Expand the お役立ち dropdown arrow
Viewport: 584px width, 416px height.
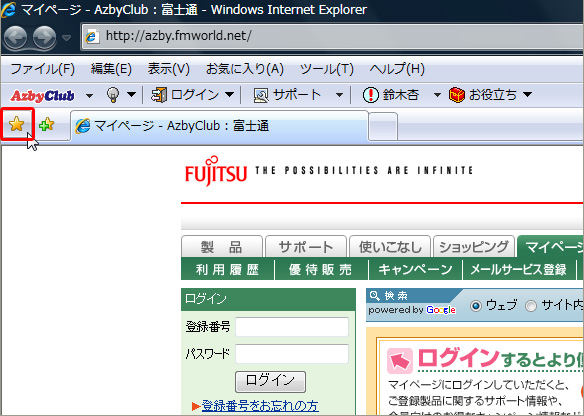tap(527, 95)
